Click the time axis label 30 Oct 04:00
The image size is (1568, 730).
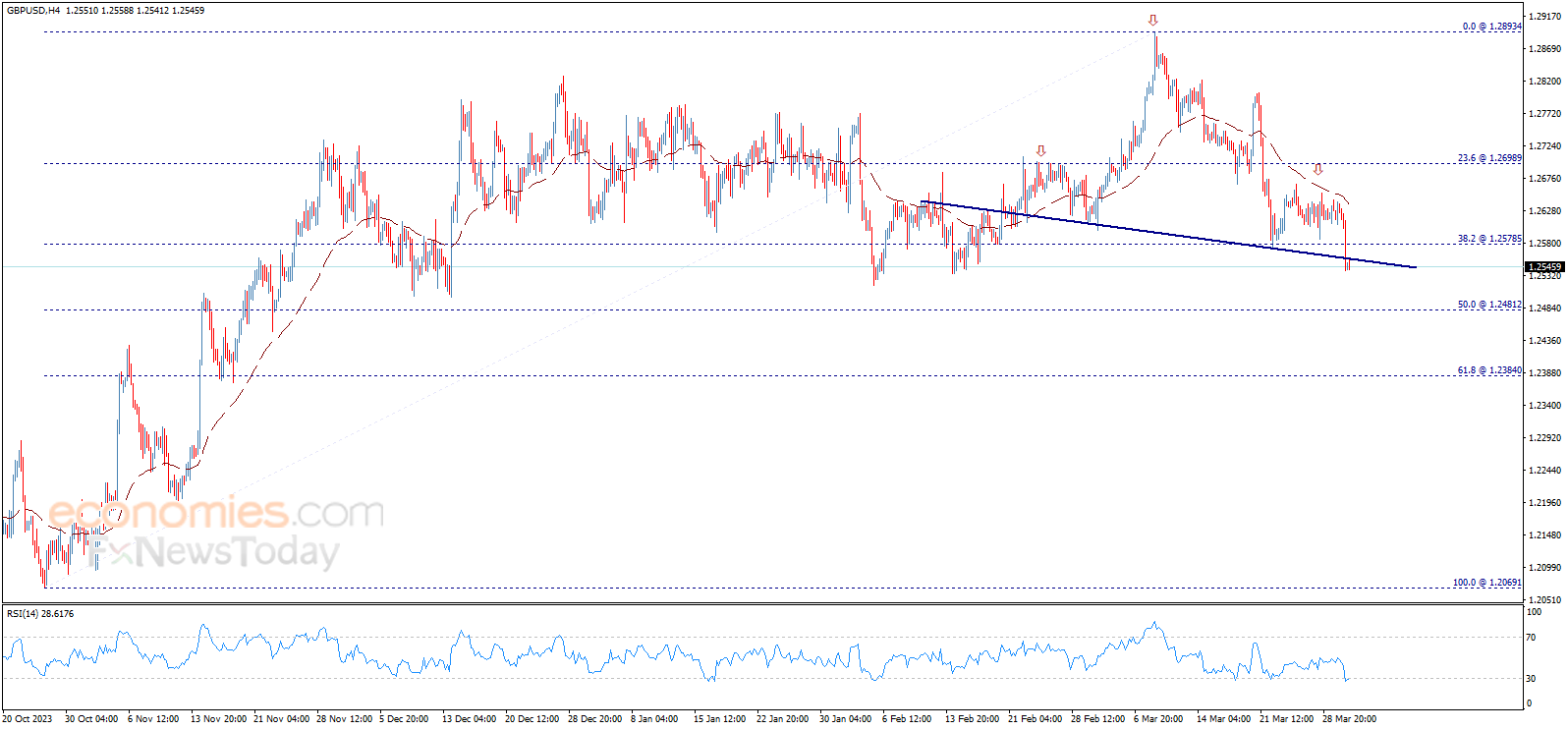click(x=91, y=719)
